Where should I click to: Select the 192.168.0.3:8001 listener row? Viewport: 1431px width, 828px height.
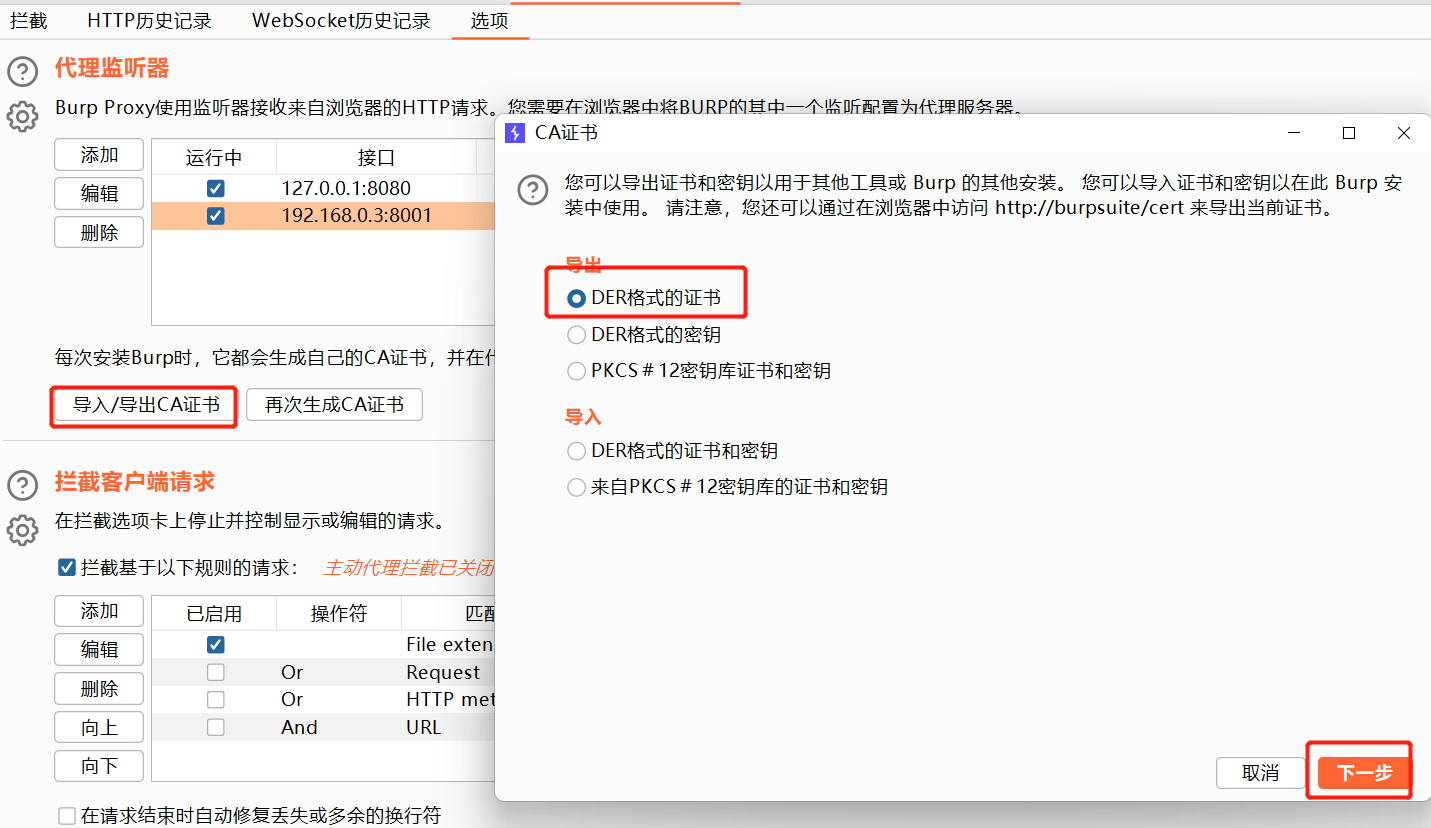[323, 215]
